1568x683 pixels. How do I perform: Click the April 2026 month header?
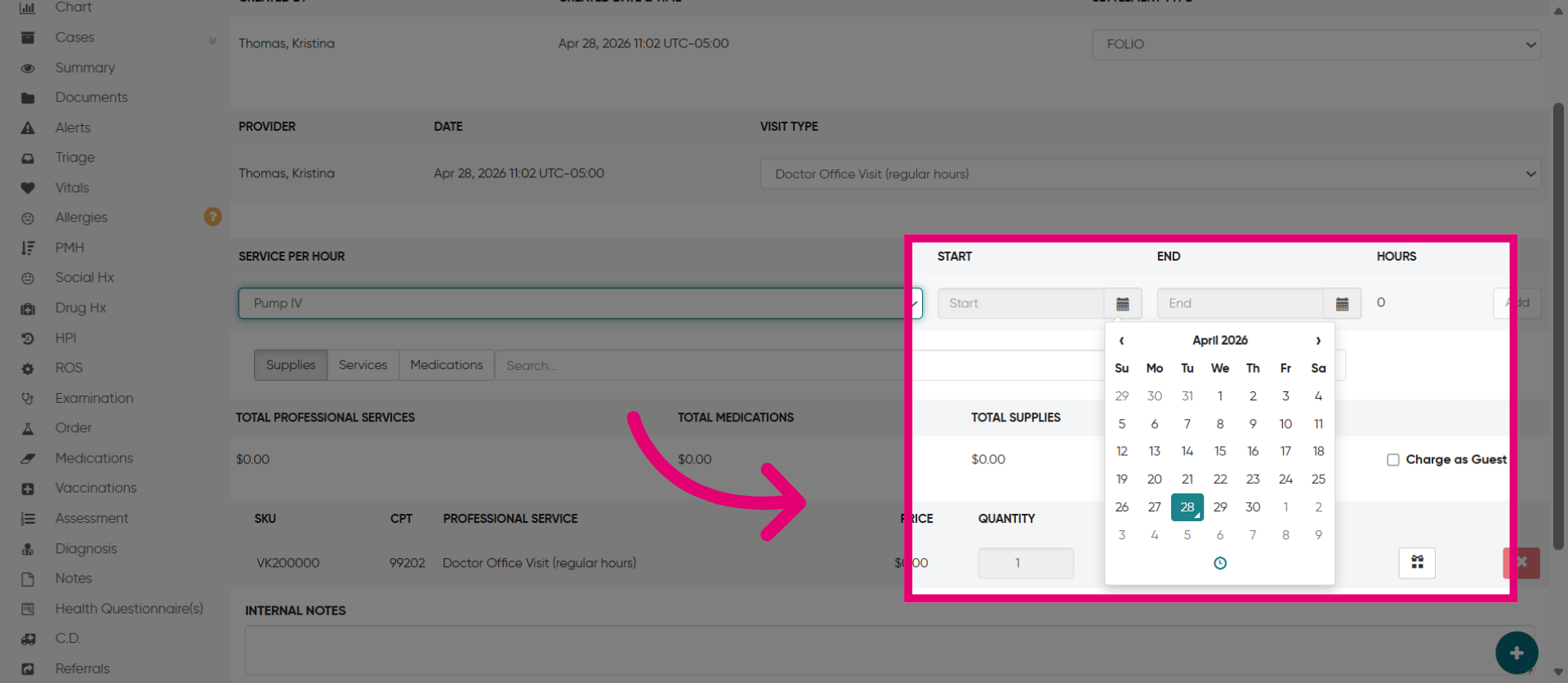pos(1220,341)
